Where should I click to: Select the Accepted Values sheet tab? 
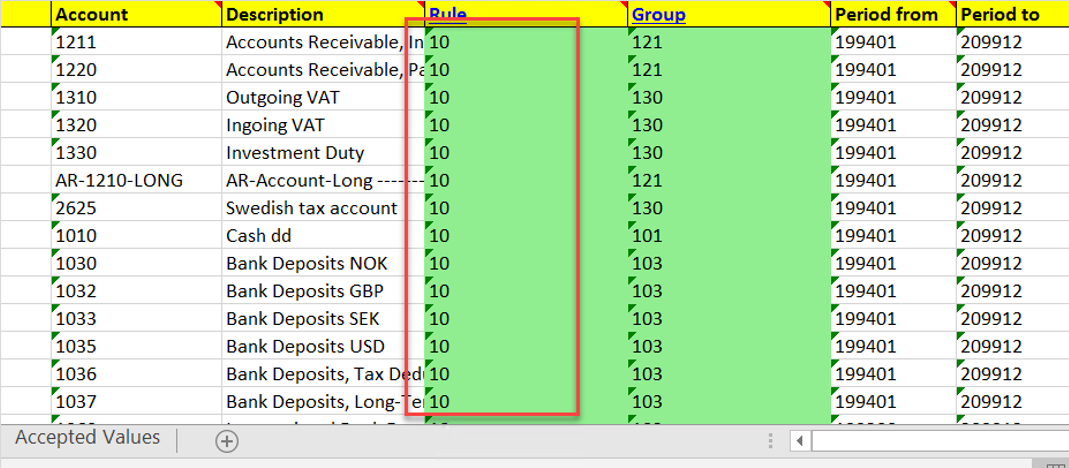click(x=87, y=437)
